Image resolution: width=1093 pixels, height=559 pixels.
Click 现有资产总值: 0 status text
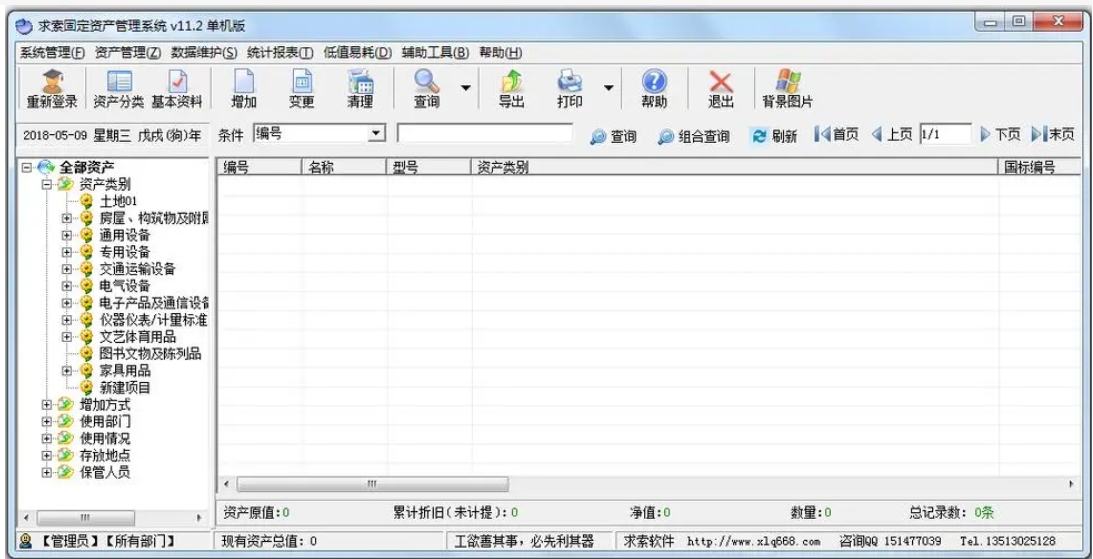point(269,541)
